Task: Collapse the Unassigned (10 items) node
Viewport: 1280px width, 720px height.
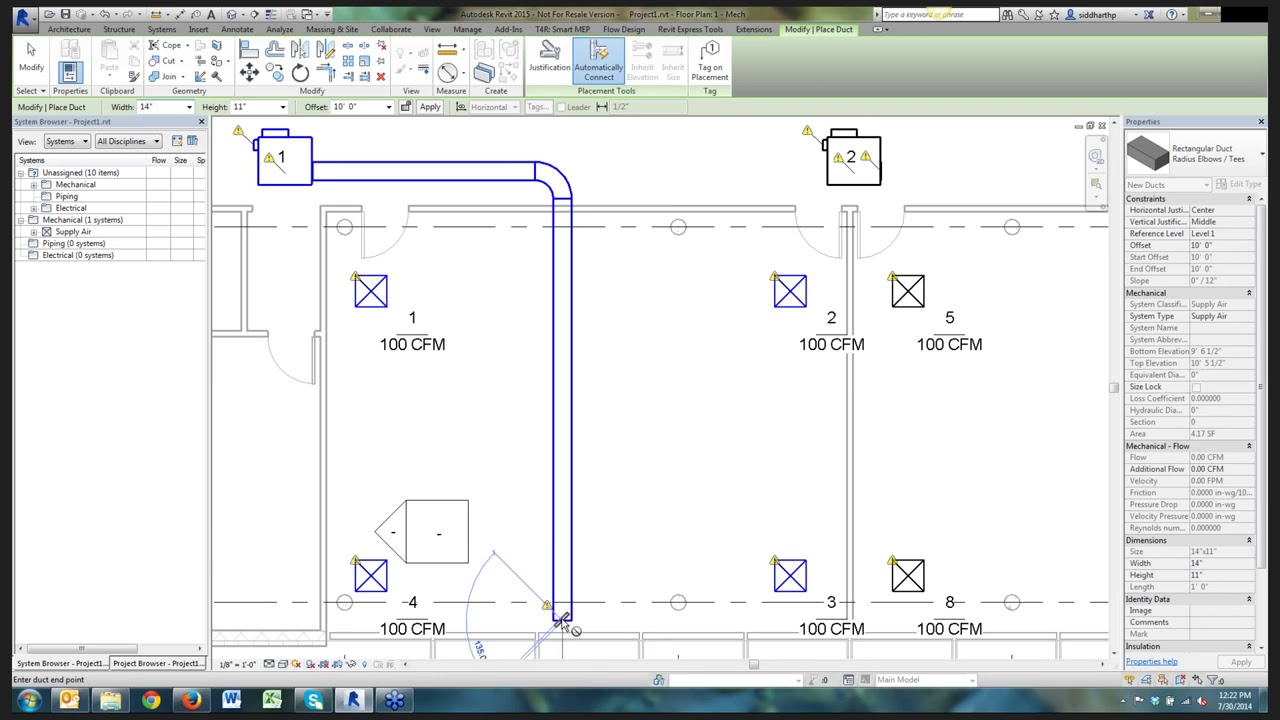Action: (x=21, y=173)
